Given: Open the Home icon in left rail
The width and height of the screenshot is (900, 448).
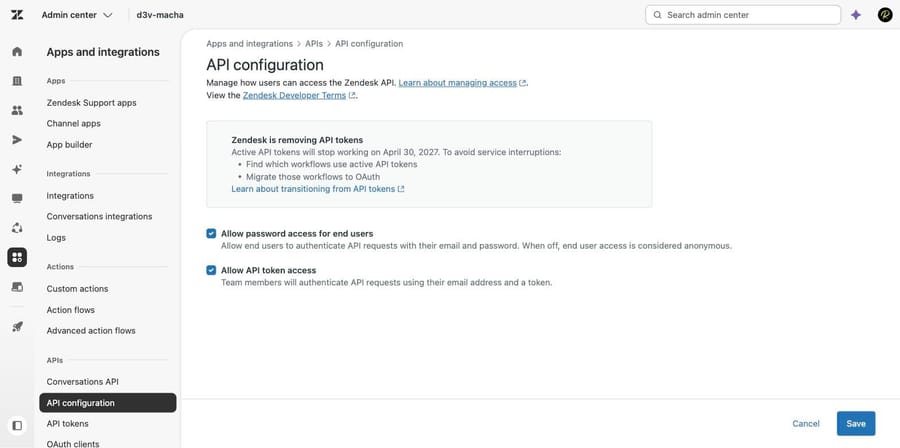Looking at the screenshot, I should click(17, 52).
